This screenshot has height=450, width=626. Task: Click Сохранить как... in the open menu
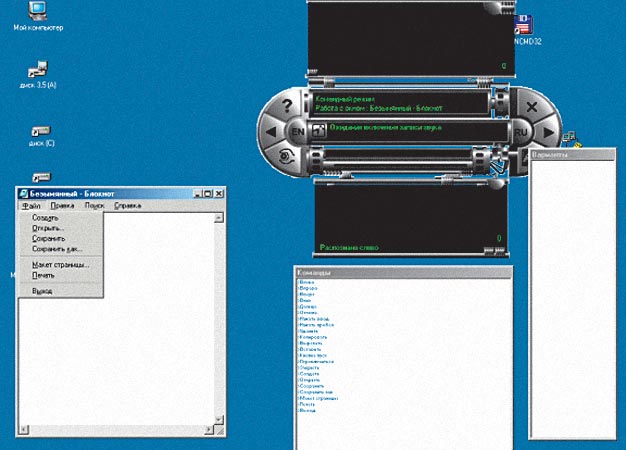[56, 249]
